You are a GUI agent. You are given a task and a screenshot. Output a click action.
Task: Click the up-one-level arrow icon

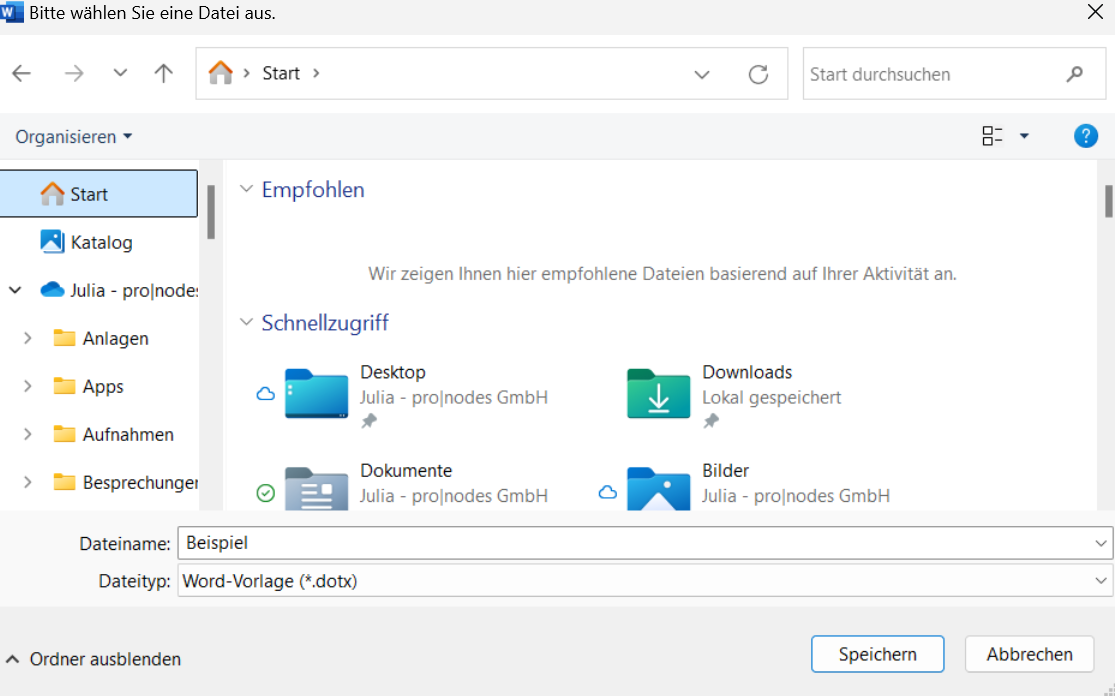pos(164,73)
